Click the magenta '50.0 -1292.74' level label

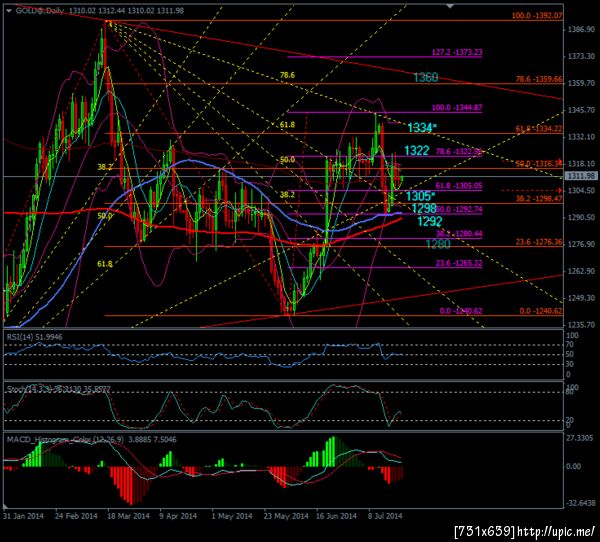click(460, 209)
